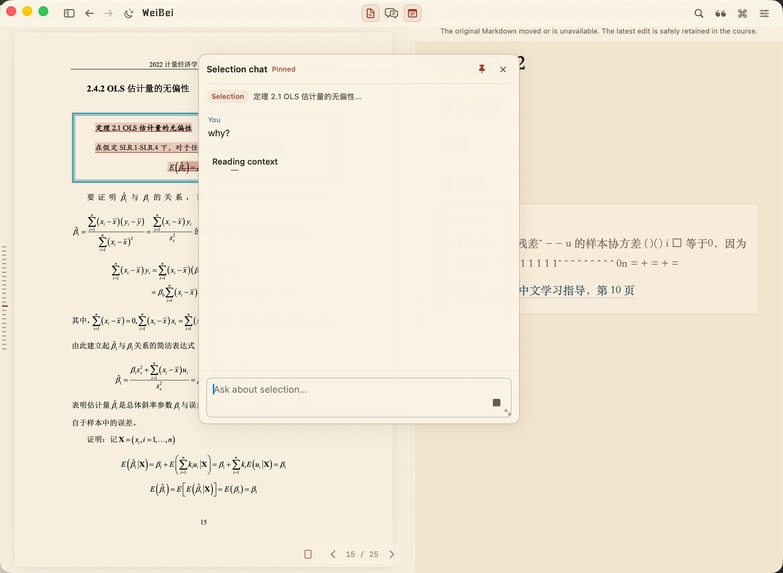The height and width of the screenshot is (573, 783).
Task: Open the quotes icon in toolbar
Action: [x=721, y=13]
